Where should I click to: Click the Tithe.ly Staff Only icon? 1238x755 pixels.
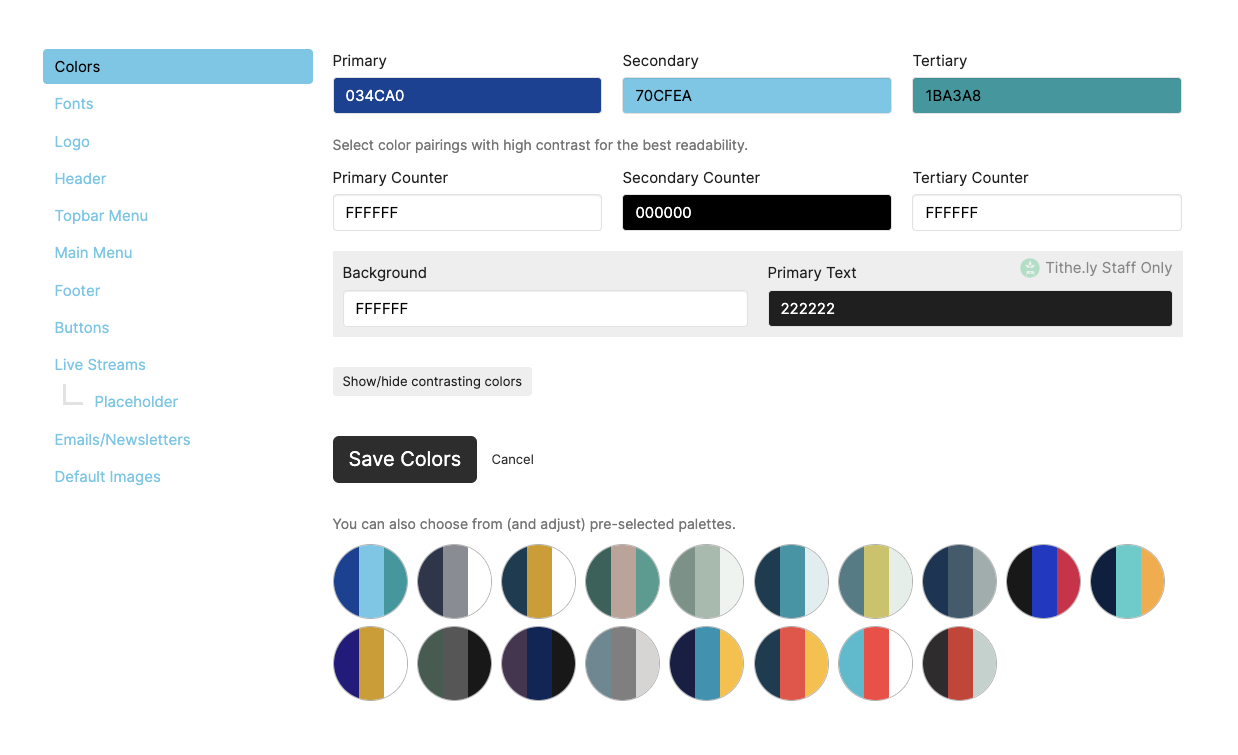pyautogui.click(x=1030, y=268)
